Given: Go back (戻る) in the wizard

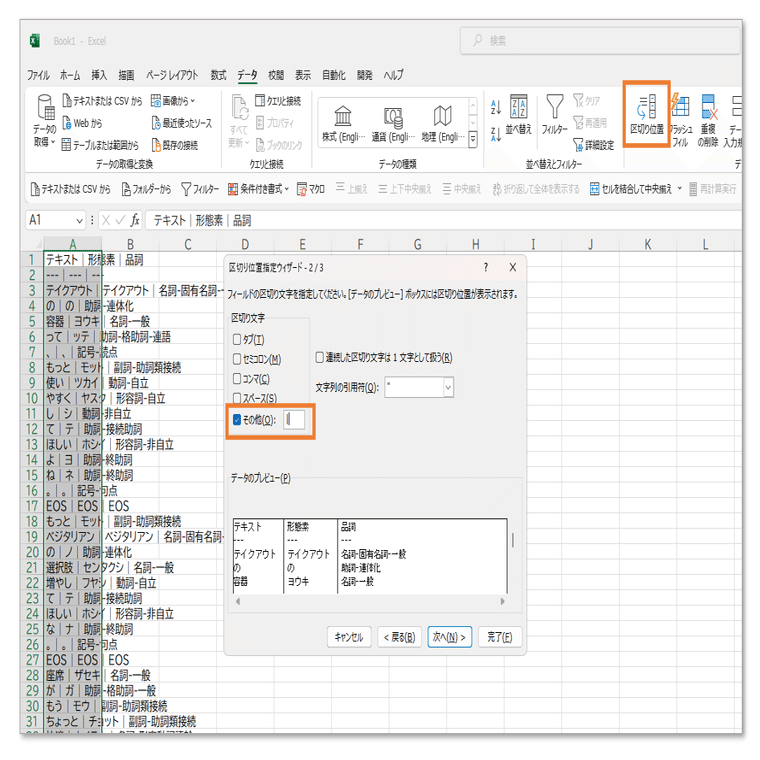Looking at the screenshot, I should tap(399, 637).
